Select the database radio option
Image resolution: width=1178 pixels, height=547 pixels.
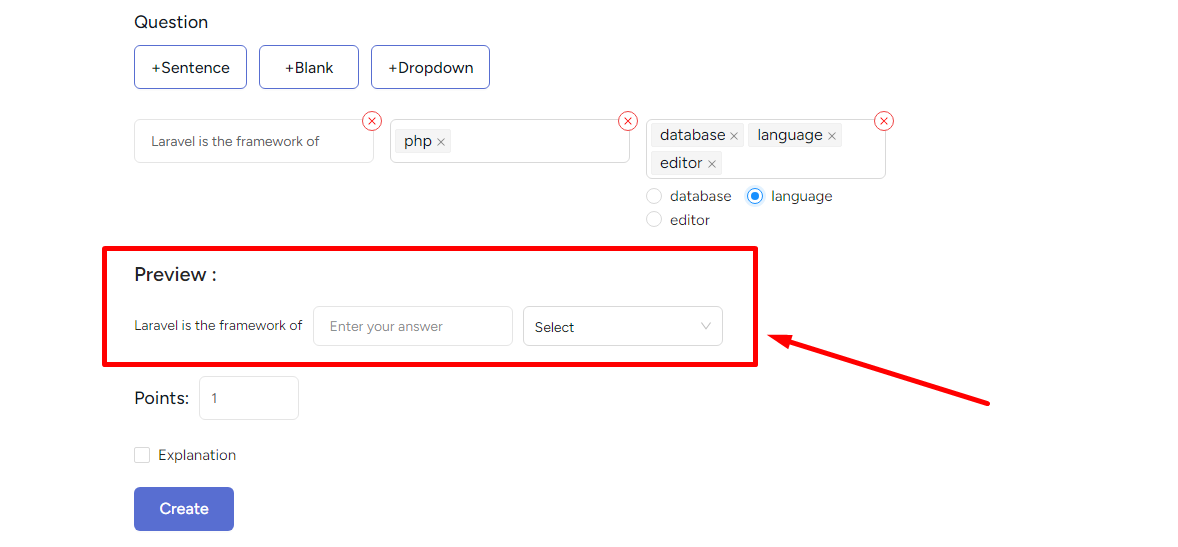(654, 196)
